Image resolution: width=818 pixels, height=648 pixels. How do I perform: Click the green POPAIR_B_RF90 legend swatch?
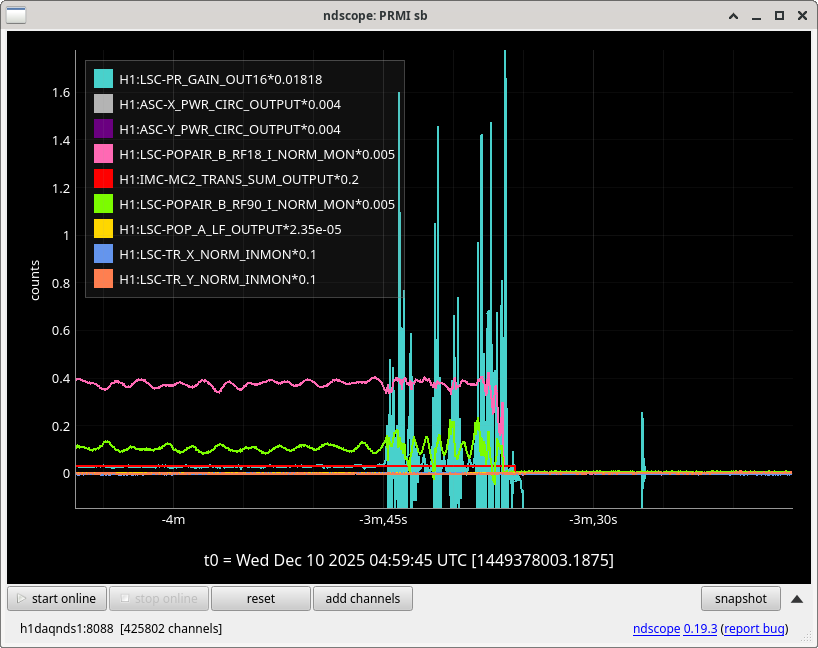(103, 204)
